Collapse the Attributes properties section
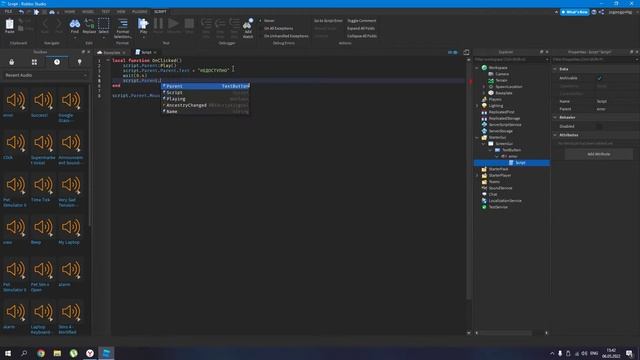640x360 pixels. click(555, 135)
